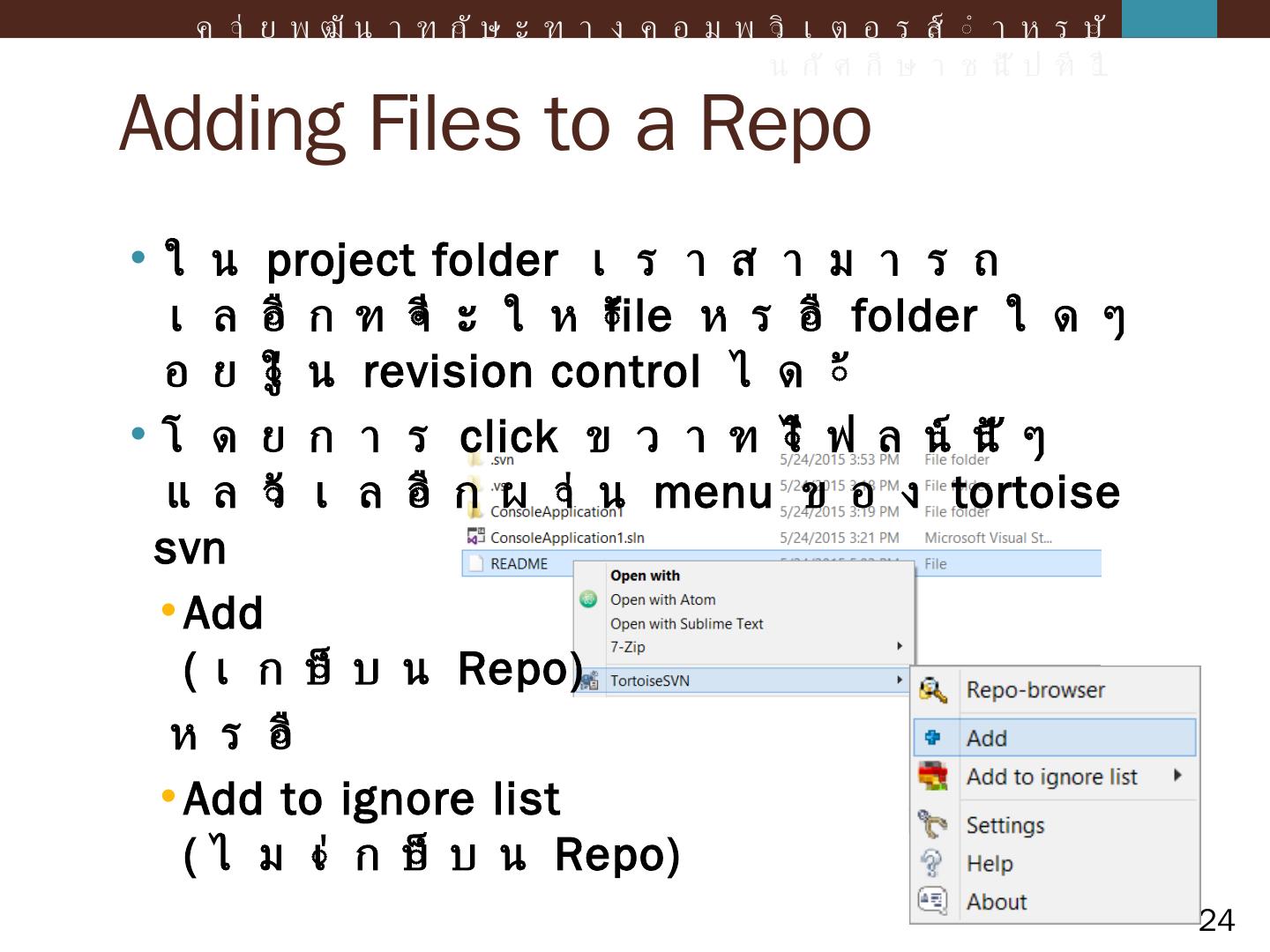Select the ConsoleApplication1 folder name
Image resolution: width=1270 pixels, height=952 pixels.
click(556, 512)
